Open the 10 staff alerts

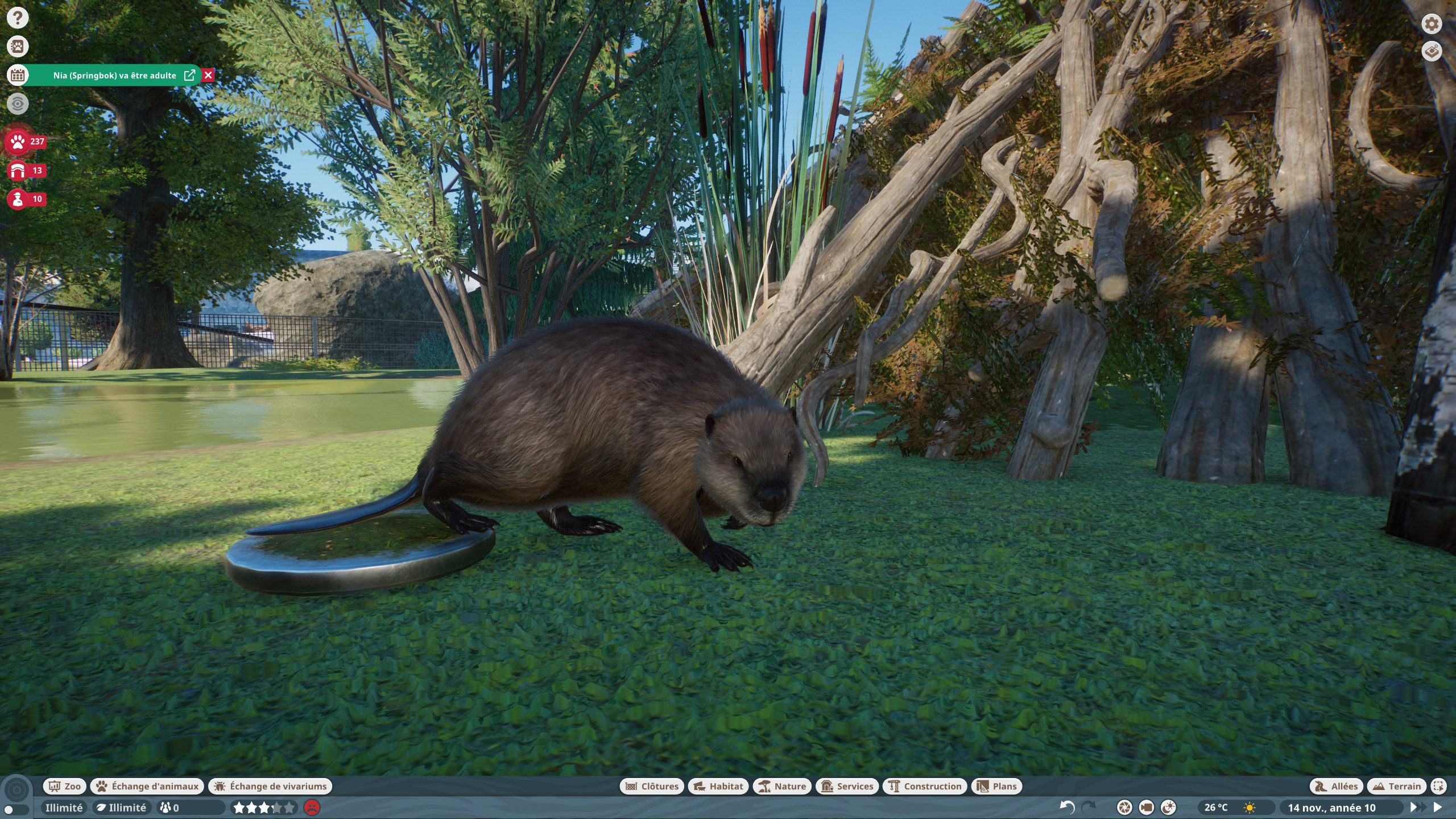pos(26,199)
